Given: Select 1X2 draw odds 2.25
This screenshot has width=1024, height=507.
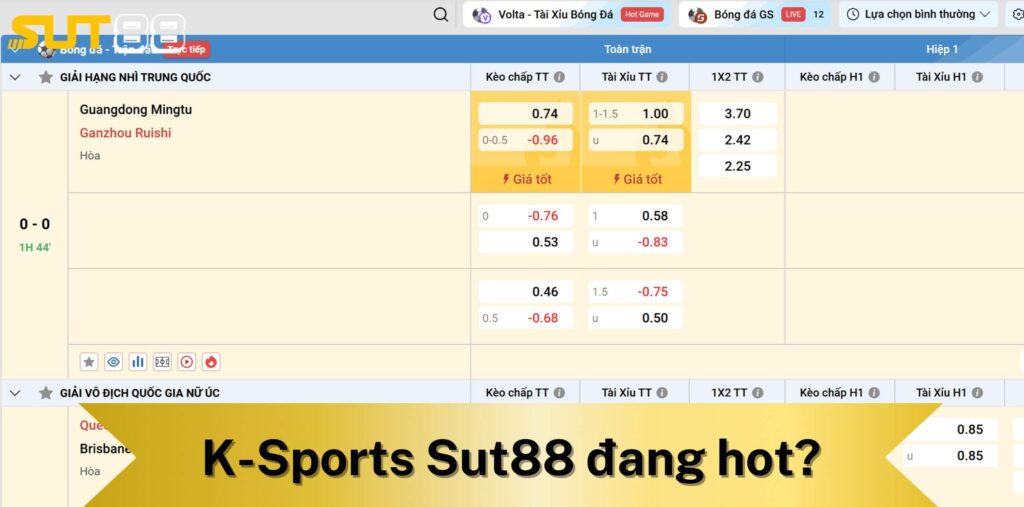Looking at the screenshot, I should (x=737, y=166).
